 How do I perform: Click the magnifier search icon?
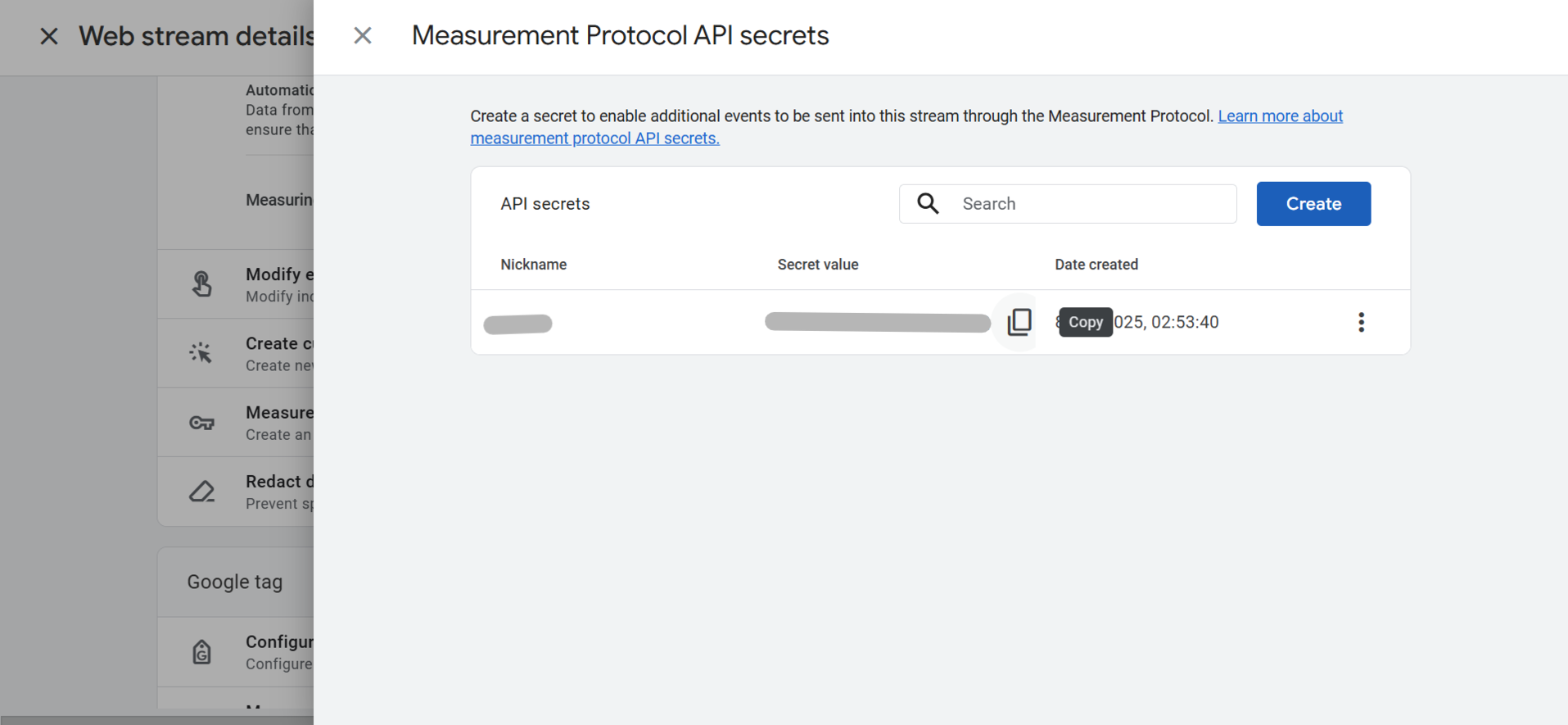pyautogui.click(x=928, y=203)
